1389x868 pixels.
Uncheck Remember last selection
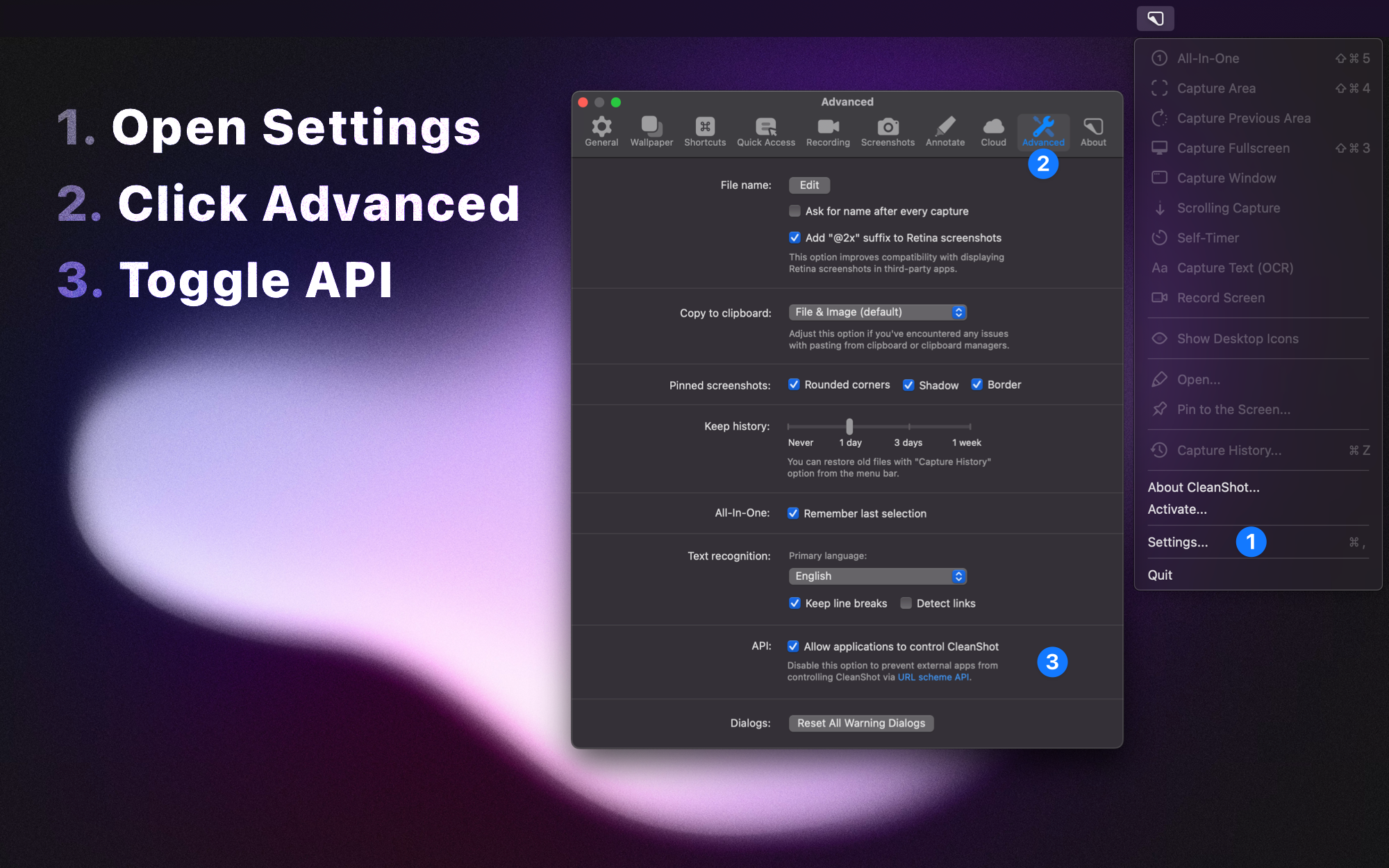point(793,513)
